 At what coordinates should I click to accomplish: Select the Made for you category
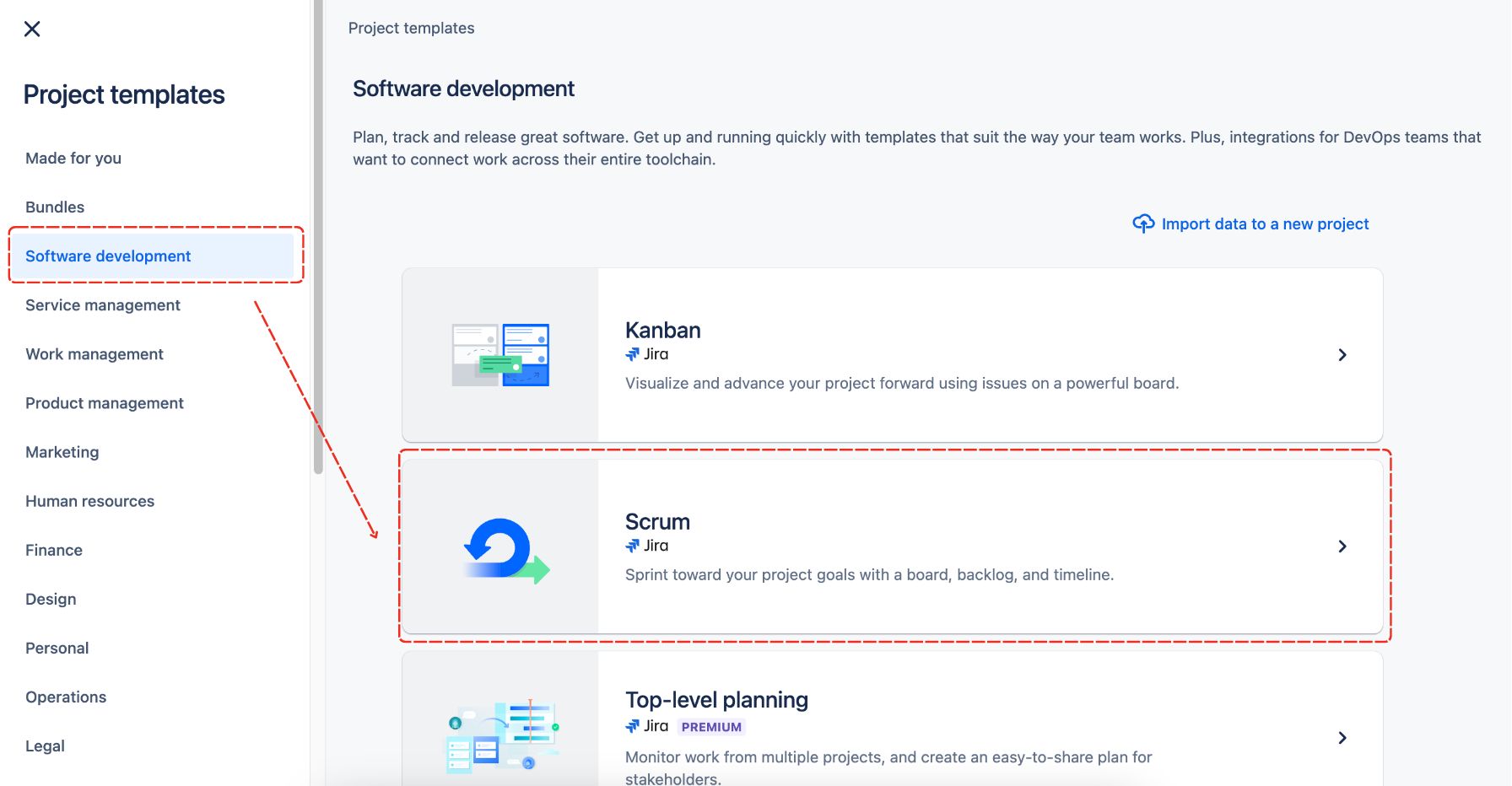point(73,158)
